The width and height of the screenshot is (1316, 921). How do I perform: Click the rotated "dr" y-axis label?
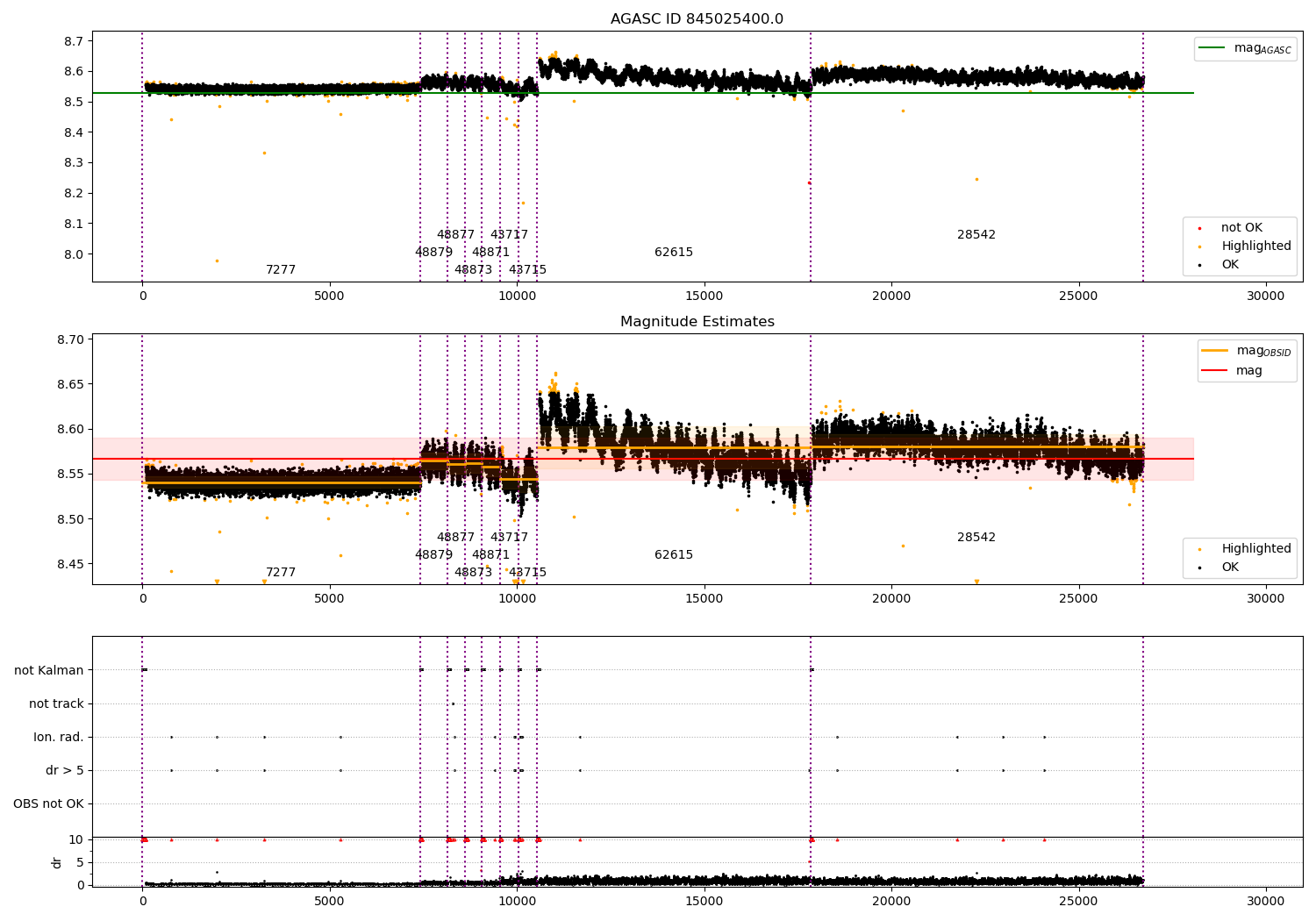[57, 862]
